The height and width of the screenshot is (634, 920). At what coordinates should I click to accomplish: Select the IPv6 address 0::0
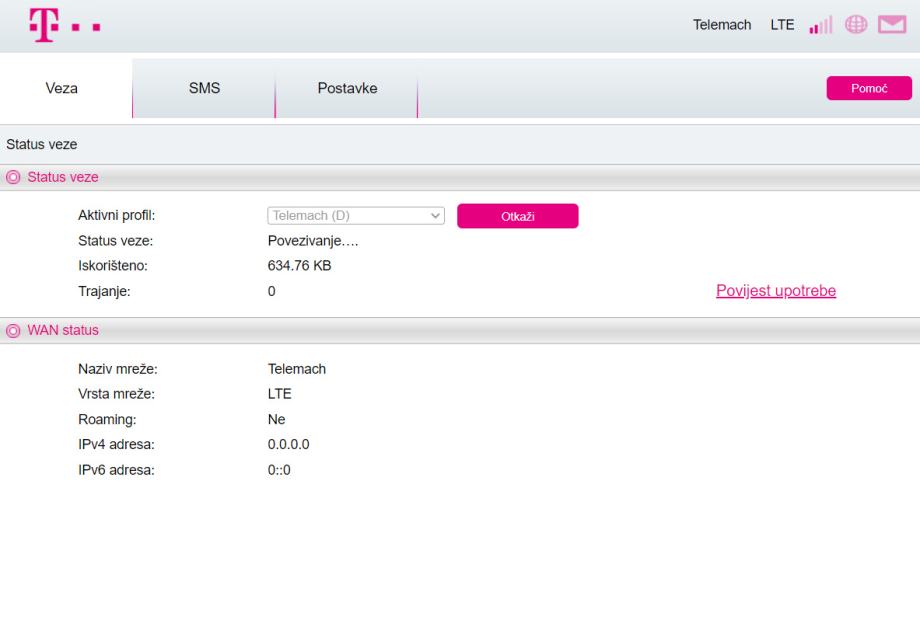(x=279, y=470)
